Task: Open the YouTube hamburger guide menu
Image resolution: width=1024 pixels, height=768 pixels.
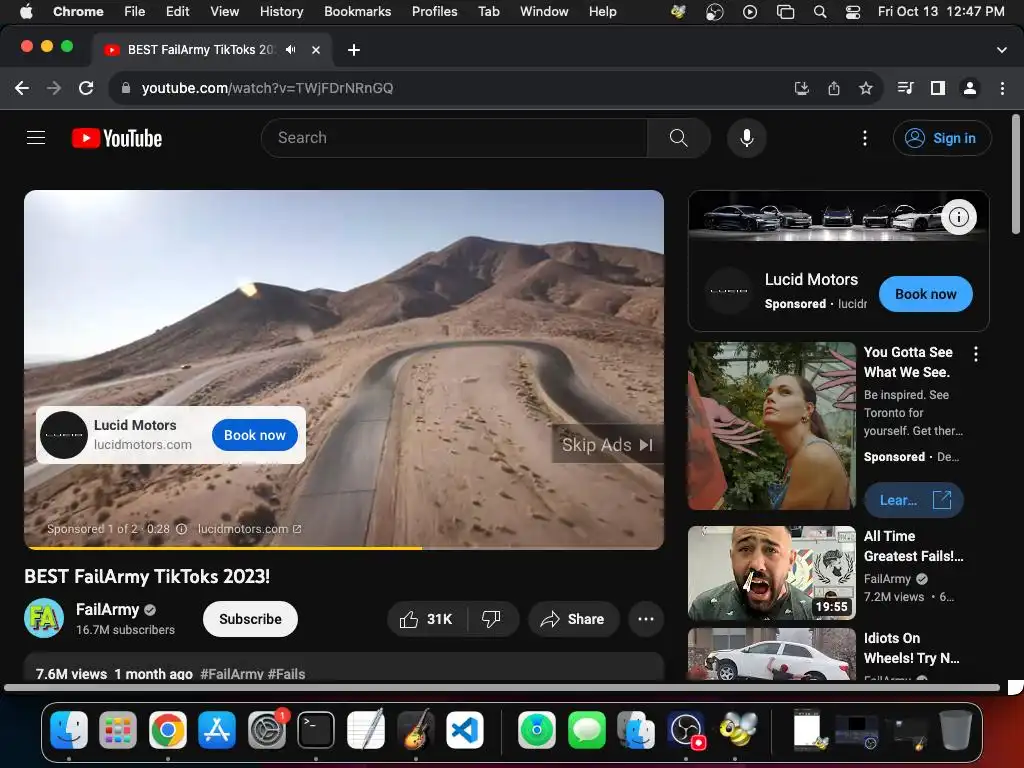Action: coord(36,138)
